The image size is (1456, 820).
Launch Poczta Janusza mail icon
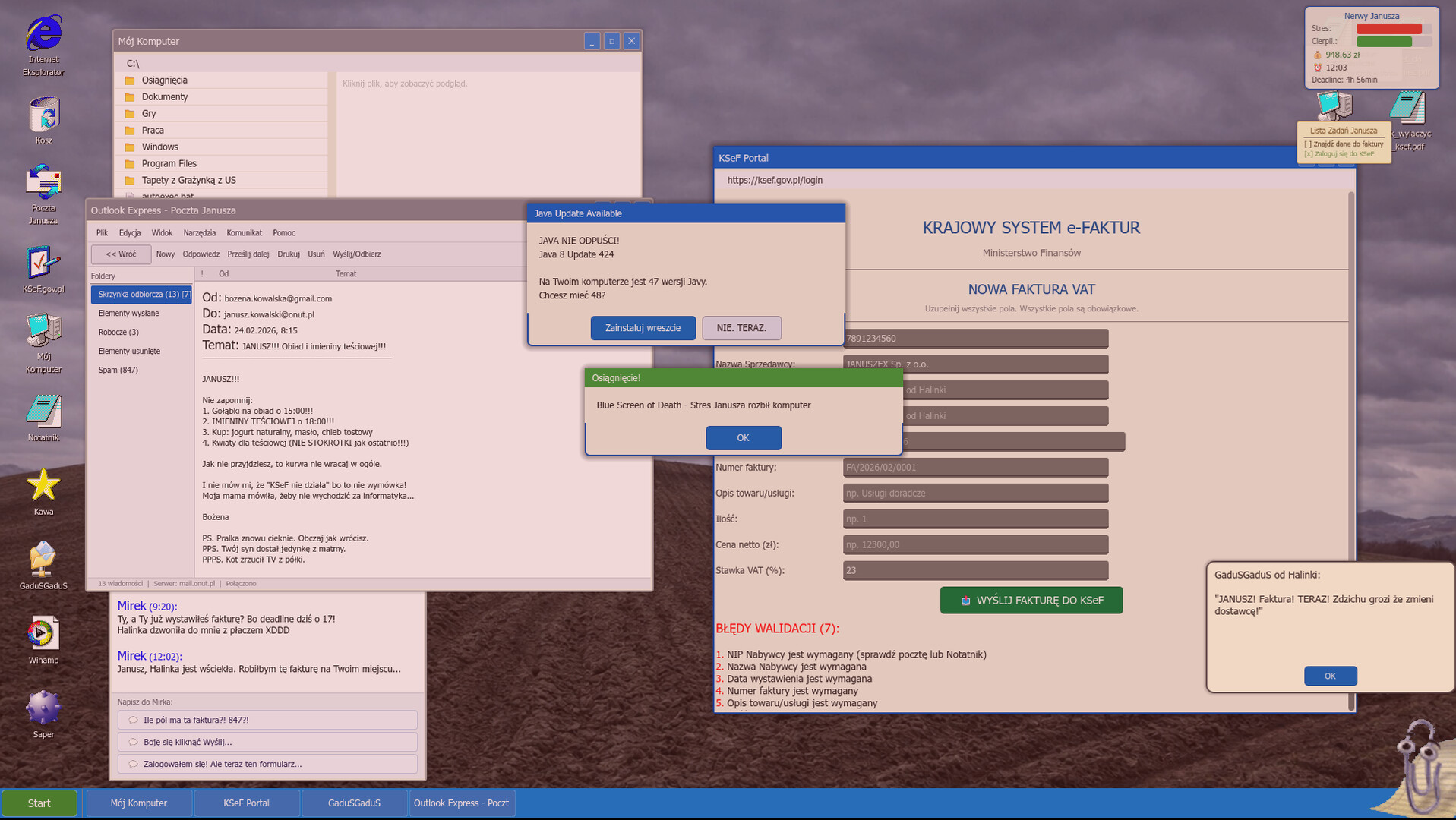click(x=43, y=183)
